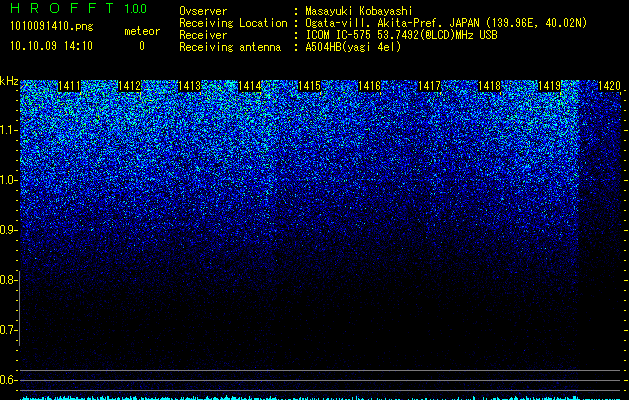Click the Receiver field label
This screenshot has width=629, height=400.
pyautogui.click(x=203, y=35)
